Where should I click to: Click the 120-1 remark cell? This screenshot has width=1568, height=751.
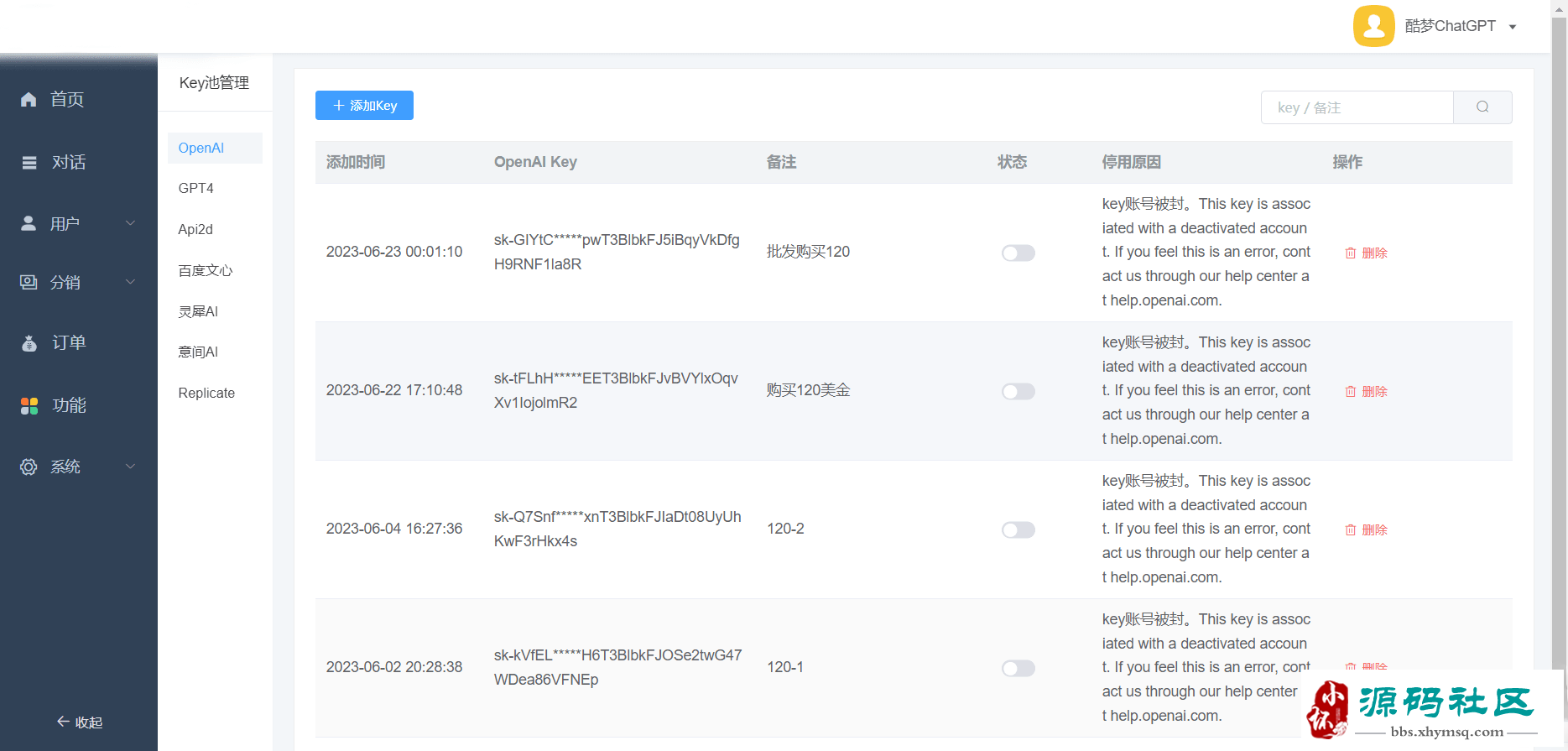pyautogui.click(x=785, y=667)
